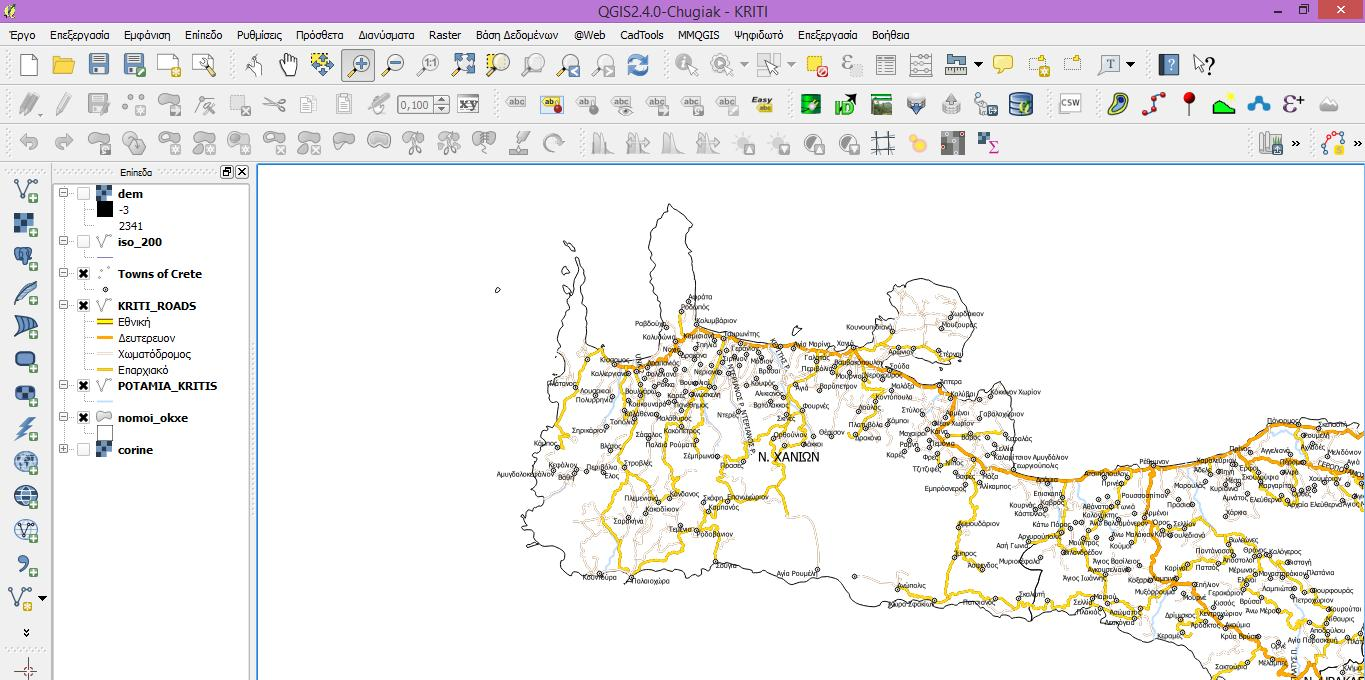Click the black dem color swatch
This screenshot has height=680, width=1365.
(x=105, y=210)
